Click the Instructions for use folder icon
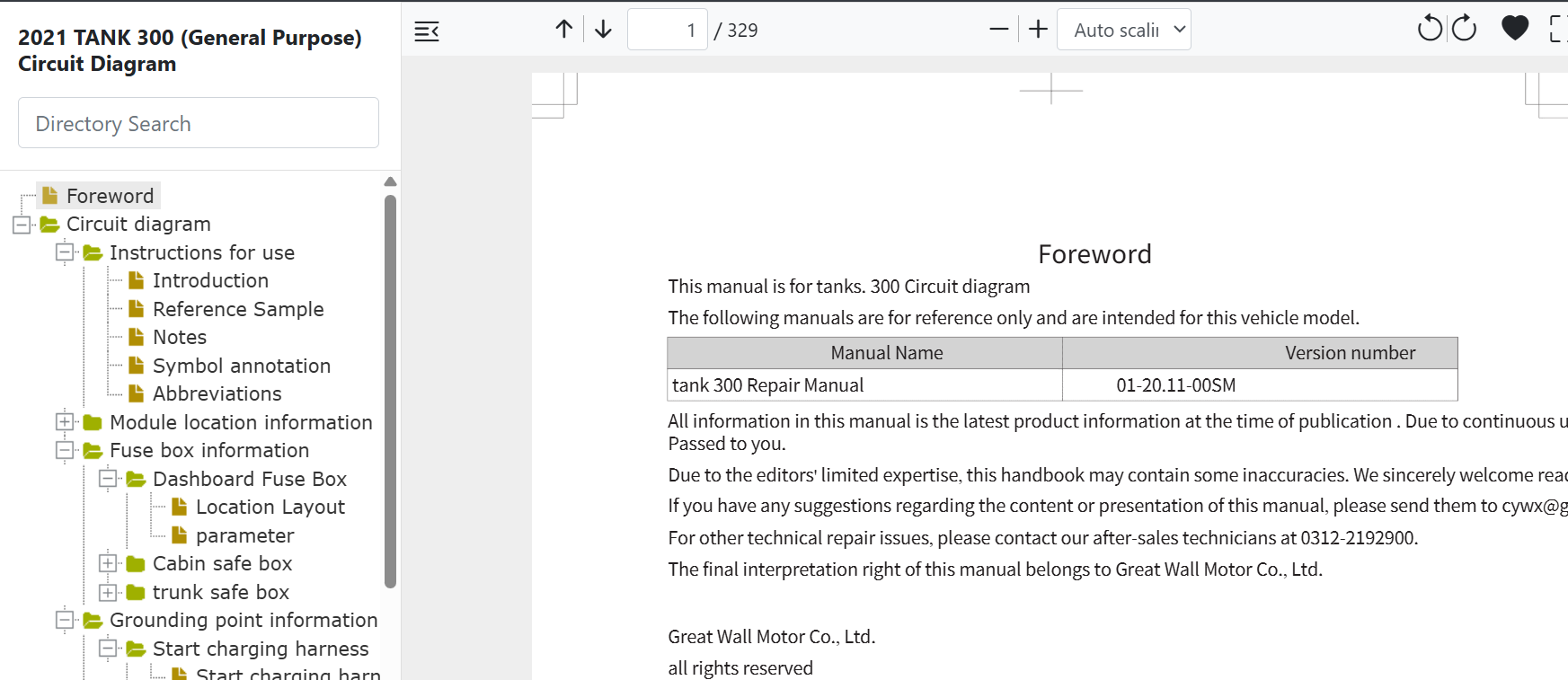Screen dimensions: 1568x680 [93, 252]
